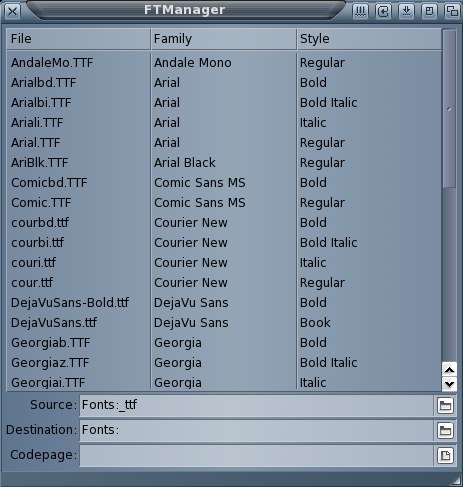This screenshot has height=487, width=463.
Task: Pick courbi.ttf in the File column
Action: click(37, 243)
